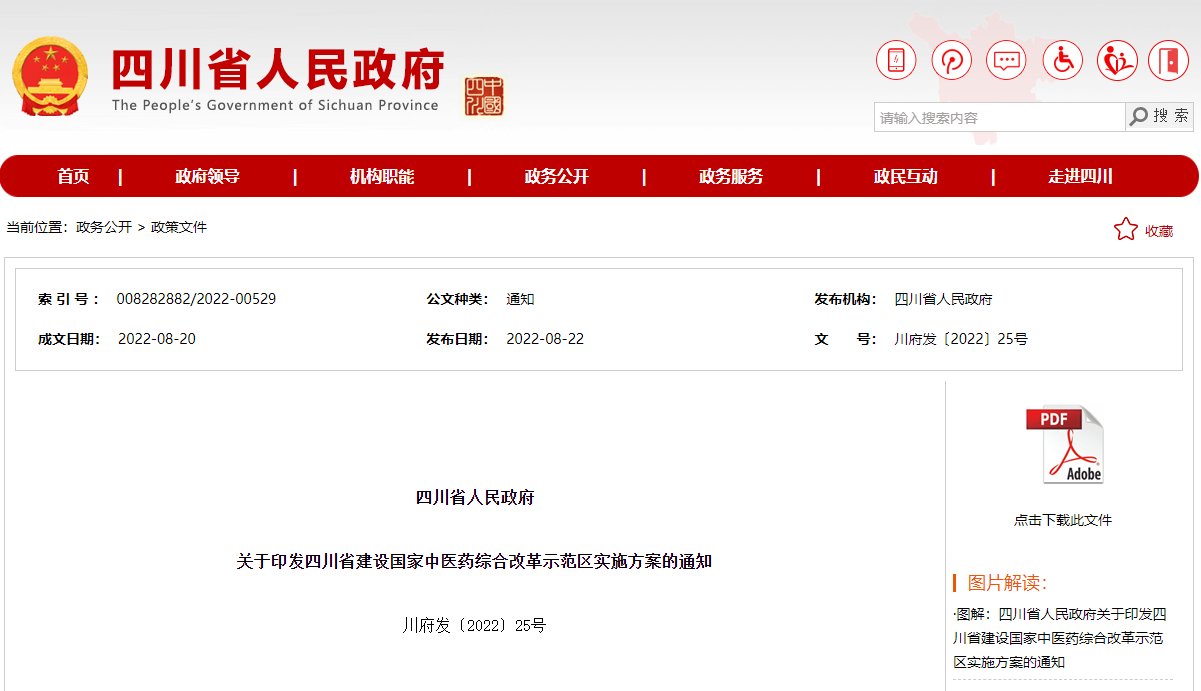Click the circular P-shaped icon
The image size is (1201, 691).
pos(952,61)
